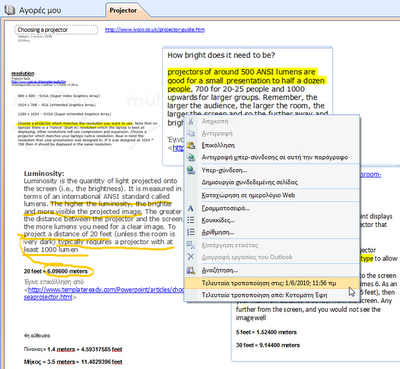Choose Αντιγραφή υπερ-σύνδεσης σε αυτή την παράγραφο

[x=271, y=157]
